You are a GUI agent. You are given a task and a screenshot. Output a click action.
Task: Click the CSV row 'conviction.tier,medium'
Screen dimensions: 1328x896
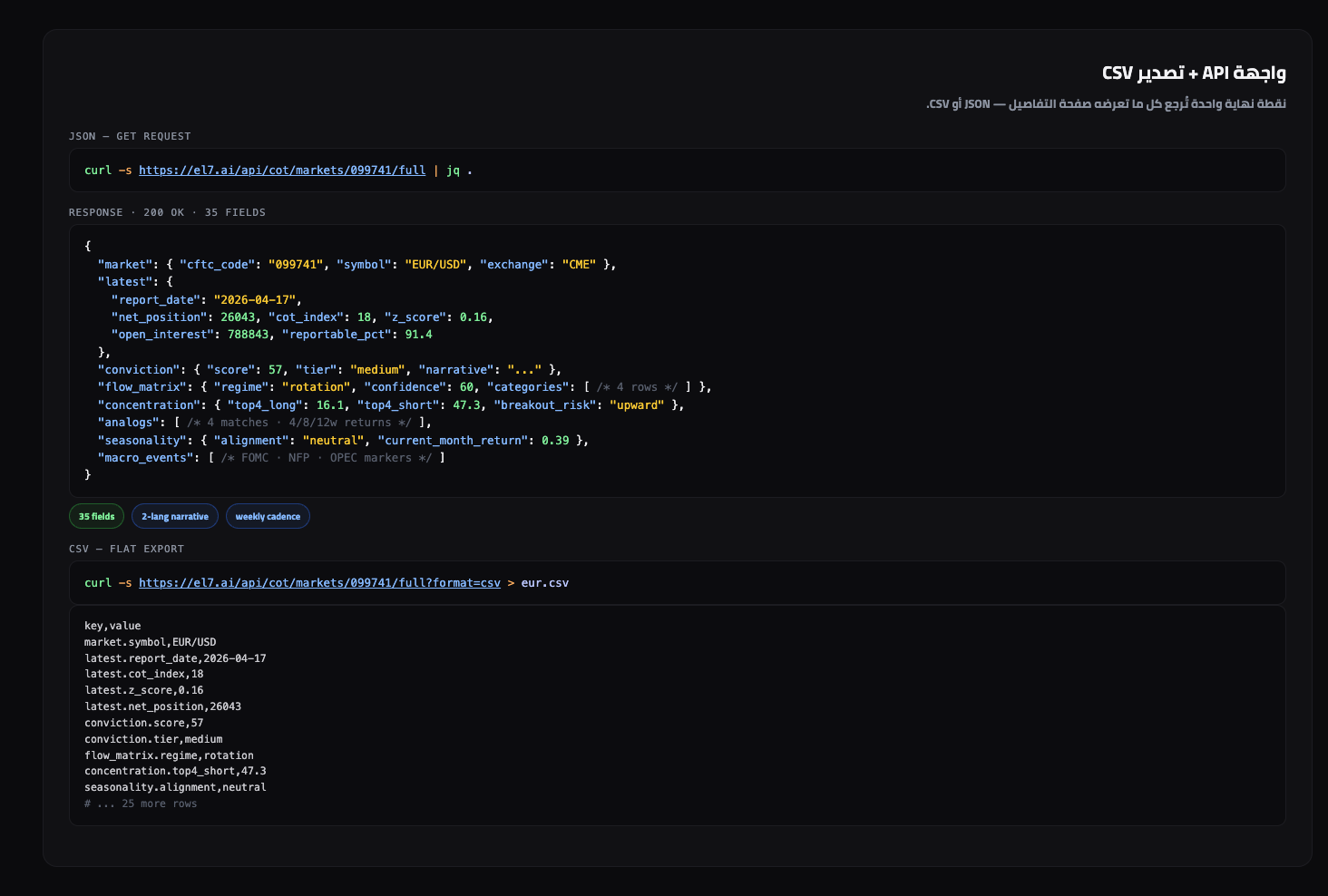pyautogui.click(x=153, y=739)
